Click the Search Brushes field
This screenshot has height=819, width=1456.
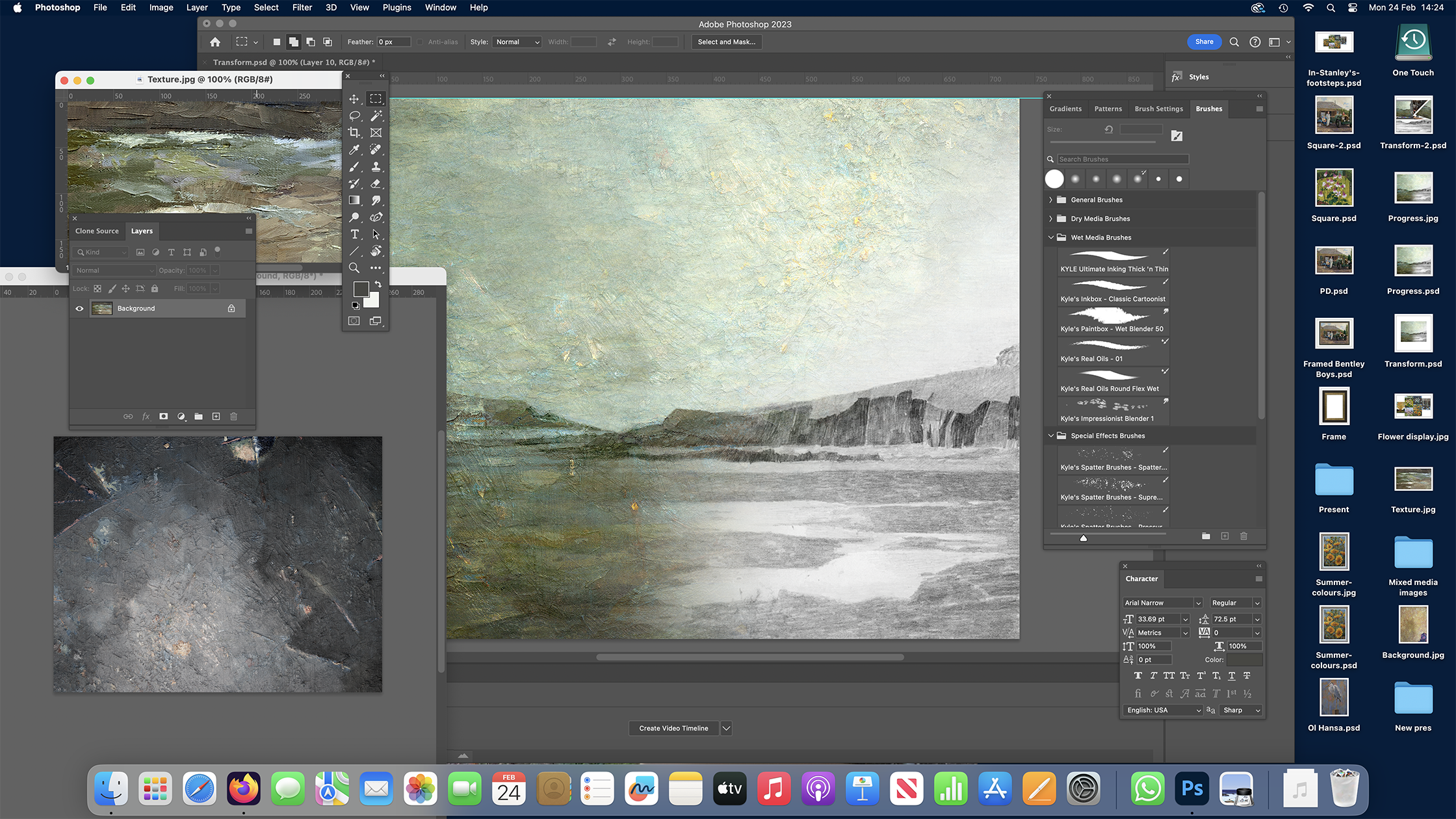1122,159
